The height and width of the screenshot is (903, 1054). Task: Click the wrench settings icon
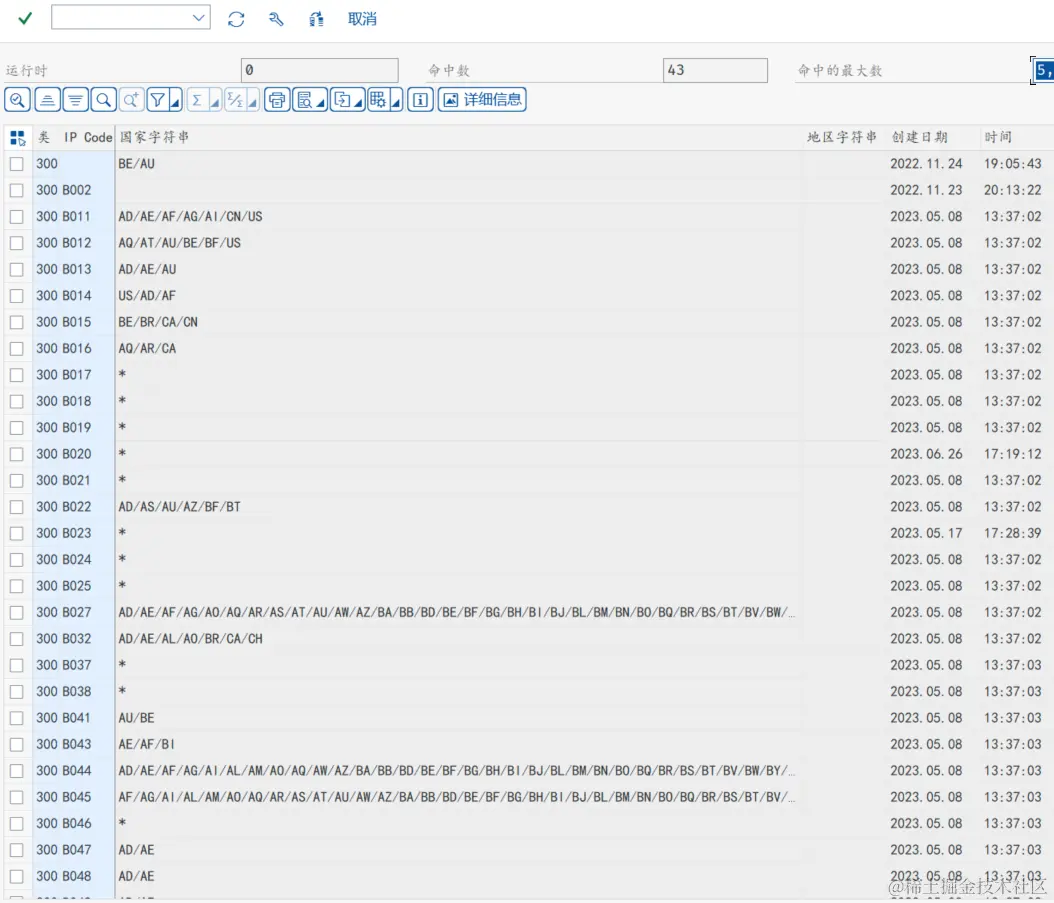click(276, 19)
